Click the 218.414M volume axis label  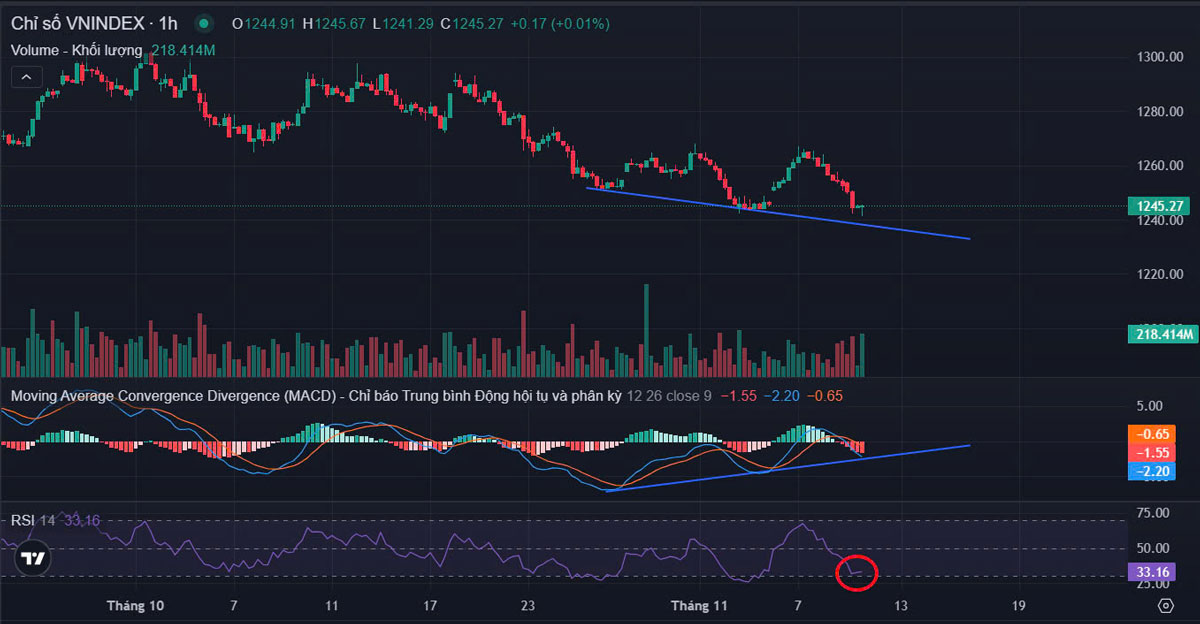click(x=1161, y=334)
